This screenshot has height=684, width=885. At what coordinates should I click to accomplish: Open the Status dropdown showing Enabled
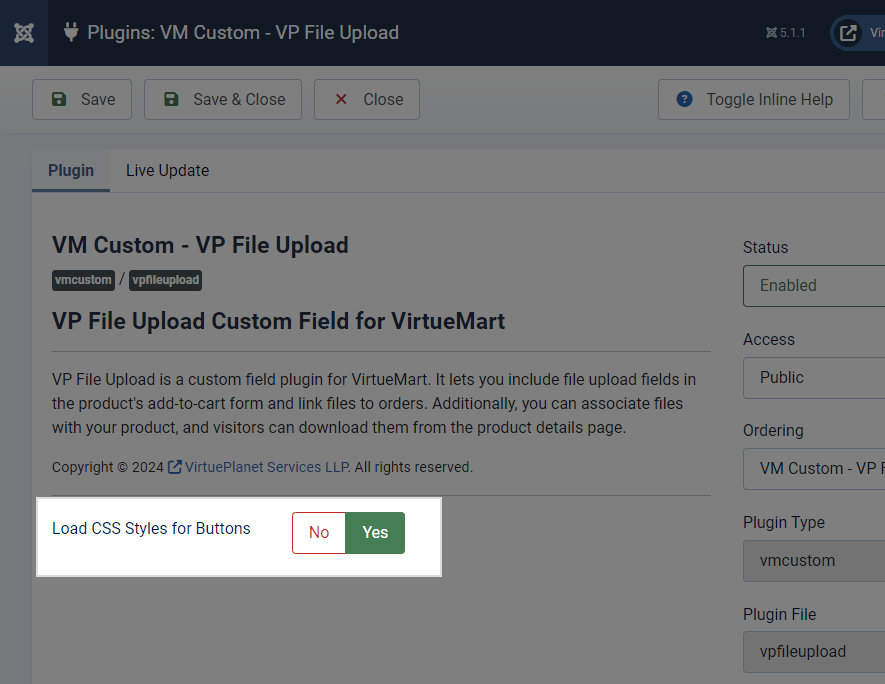tap(814, 286)
